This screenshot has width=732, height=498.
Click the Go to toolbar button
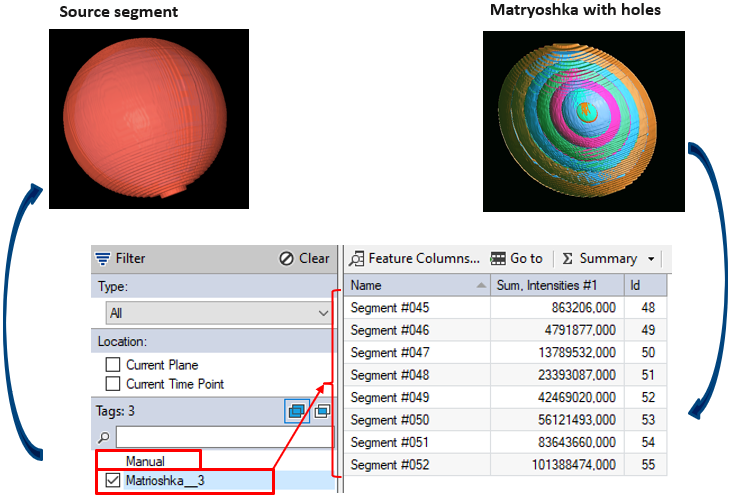point(517,258)
